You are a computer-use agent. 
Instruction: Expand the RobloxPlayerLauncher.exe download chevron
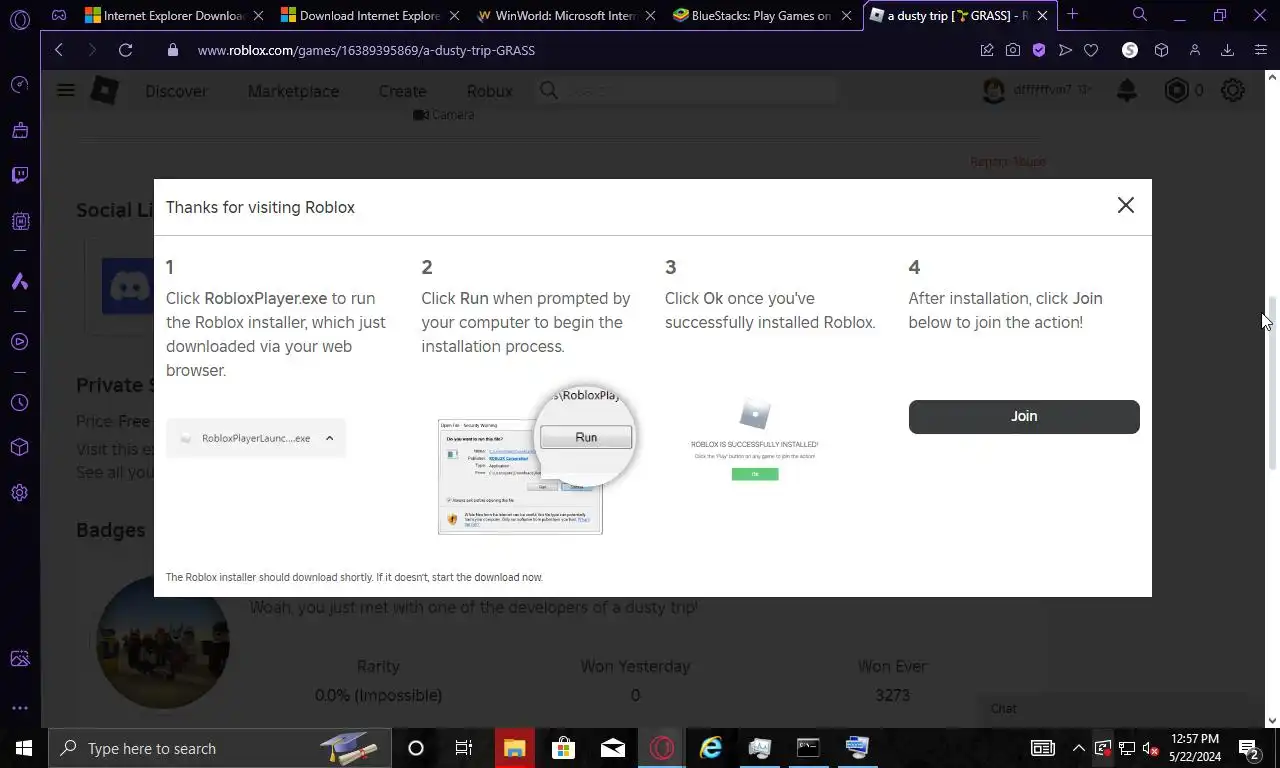point(329,438)
